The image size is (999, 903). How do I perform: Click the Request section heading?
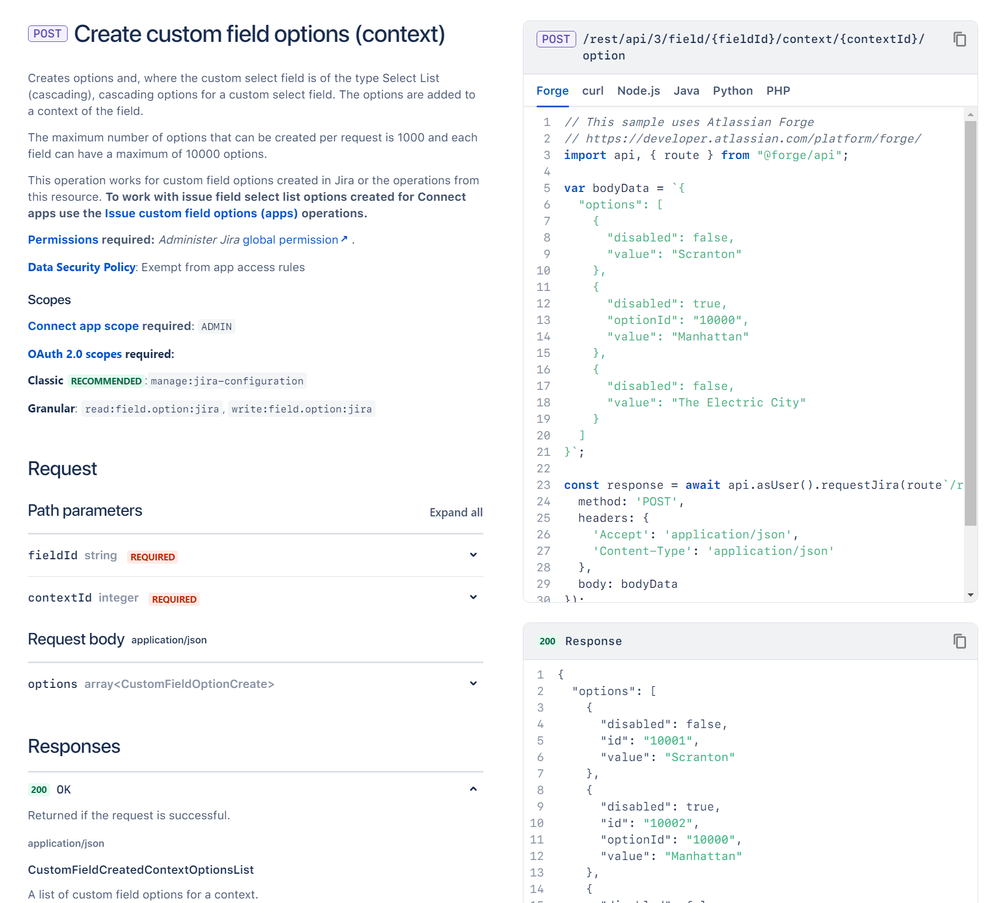click(x=62, y=469)
